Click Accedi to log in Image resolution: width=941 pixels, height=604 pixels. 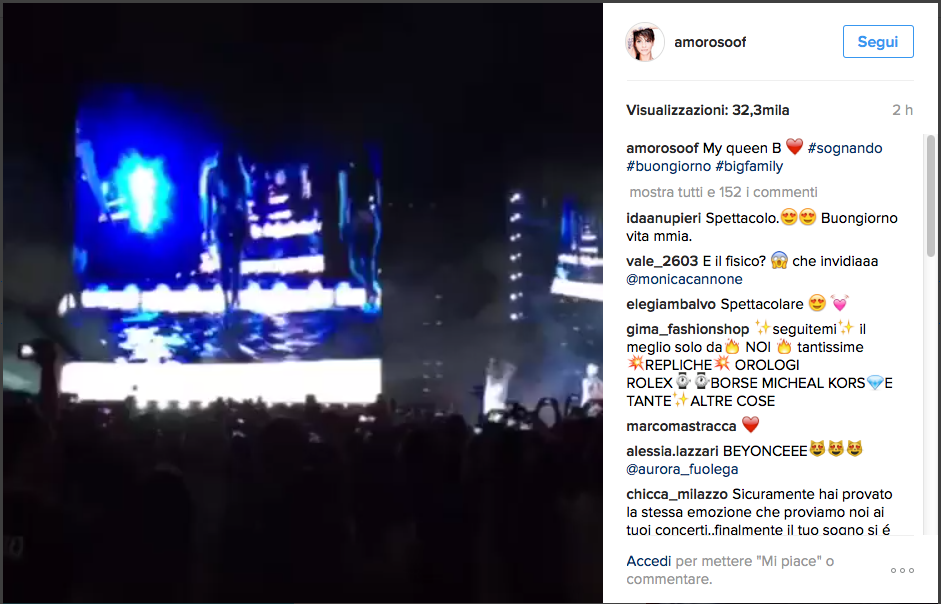click(649, 561)
